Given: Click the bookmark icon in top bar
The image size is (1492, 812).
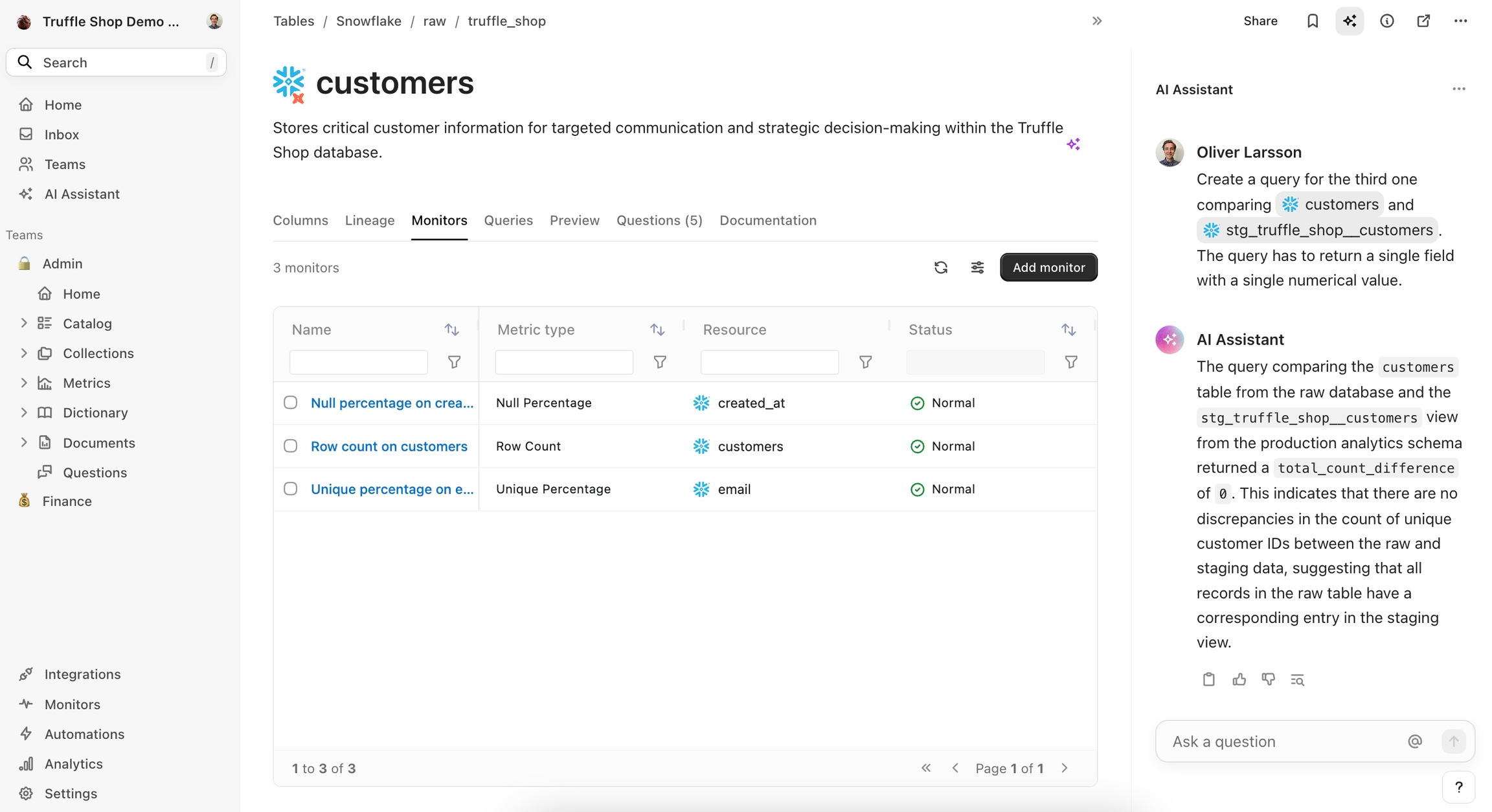Looking at the screenshot, I should [x=1312, y=21].
